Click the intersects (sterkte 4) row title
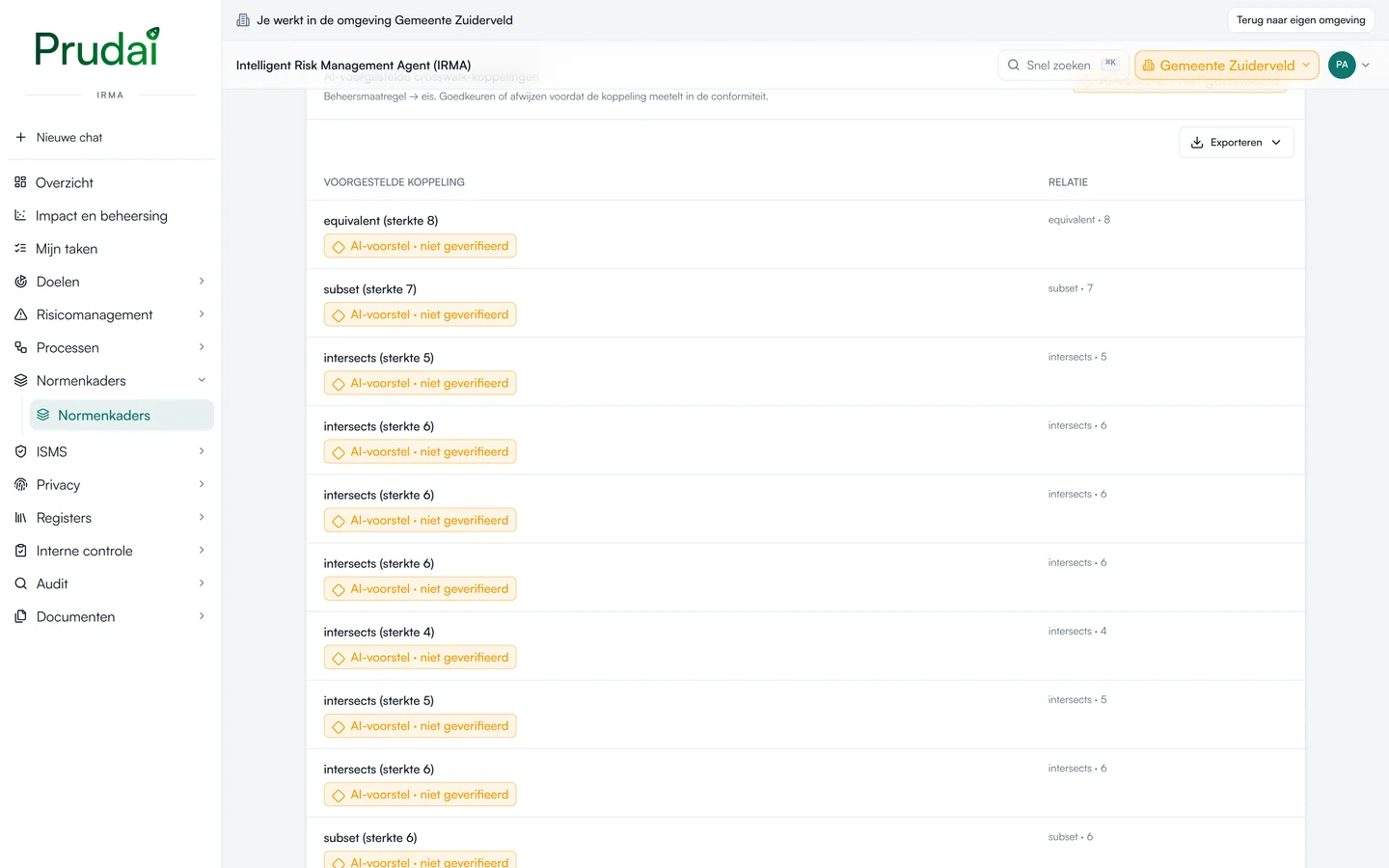 (x=379, y=633)
